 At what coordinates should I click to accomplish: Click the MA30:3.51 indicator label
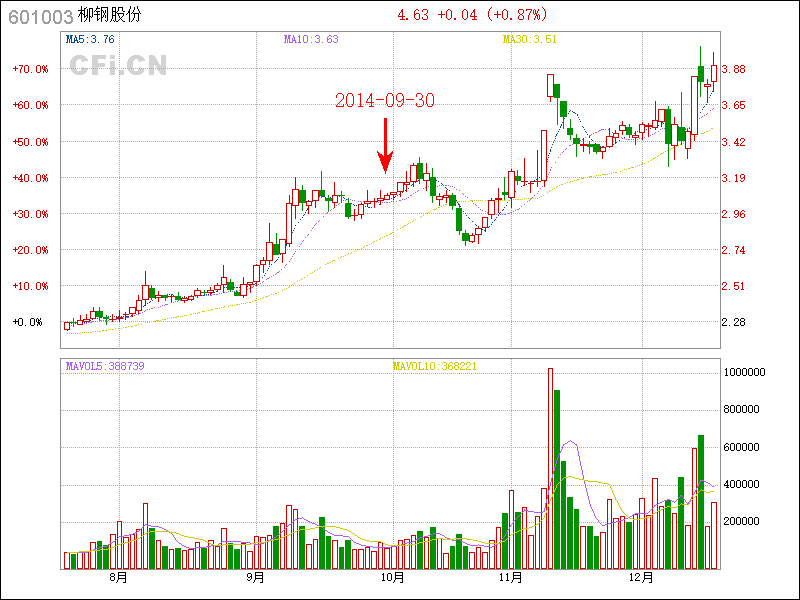click(x=530, y=39)
